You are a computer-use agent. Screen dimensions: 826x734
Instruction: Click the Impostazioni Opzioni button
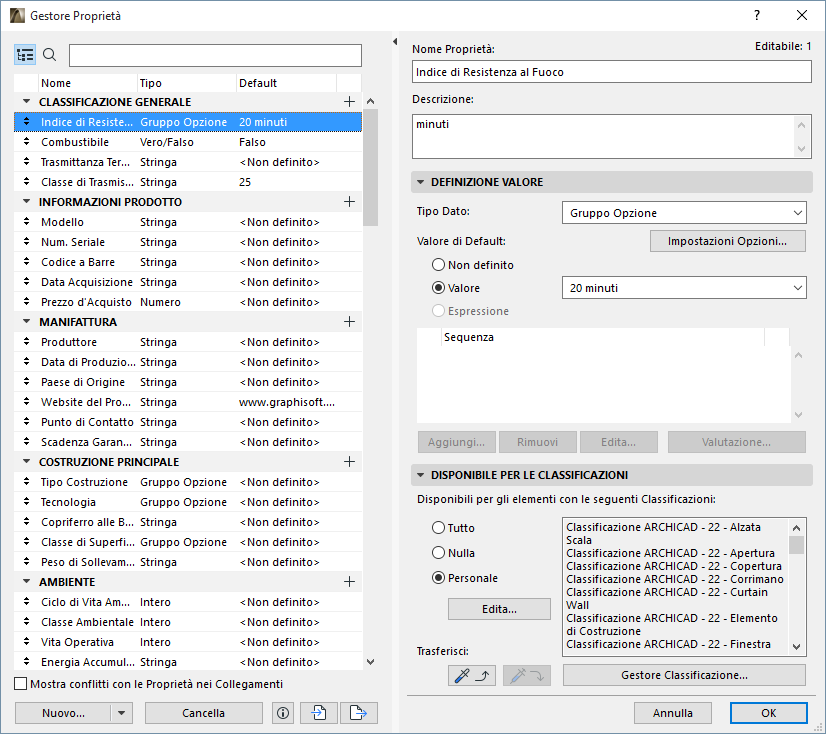click(727, 241)
